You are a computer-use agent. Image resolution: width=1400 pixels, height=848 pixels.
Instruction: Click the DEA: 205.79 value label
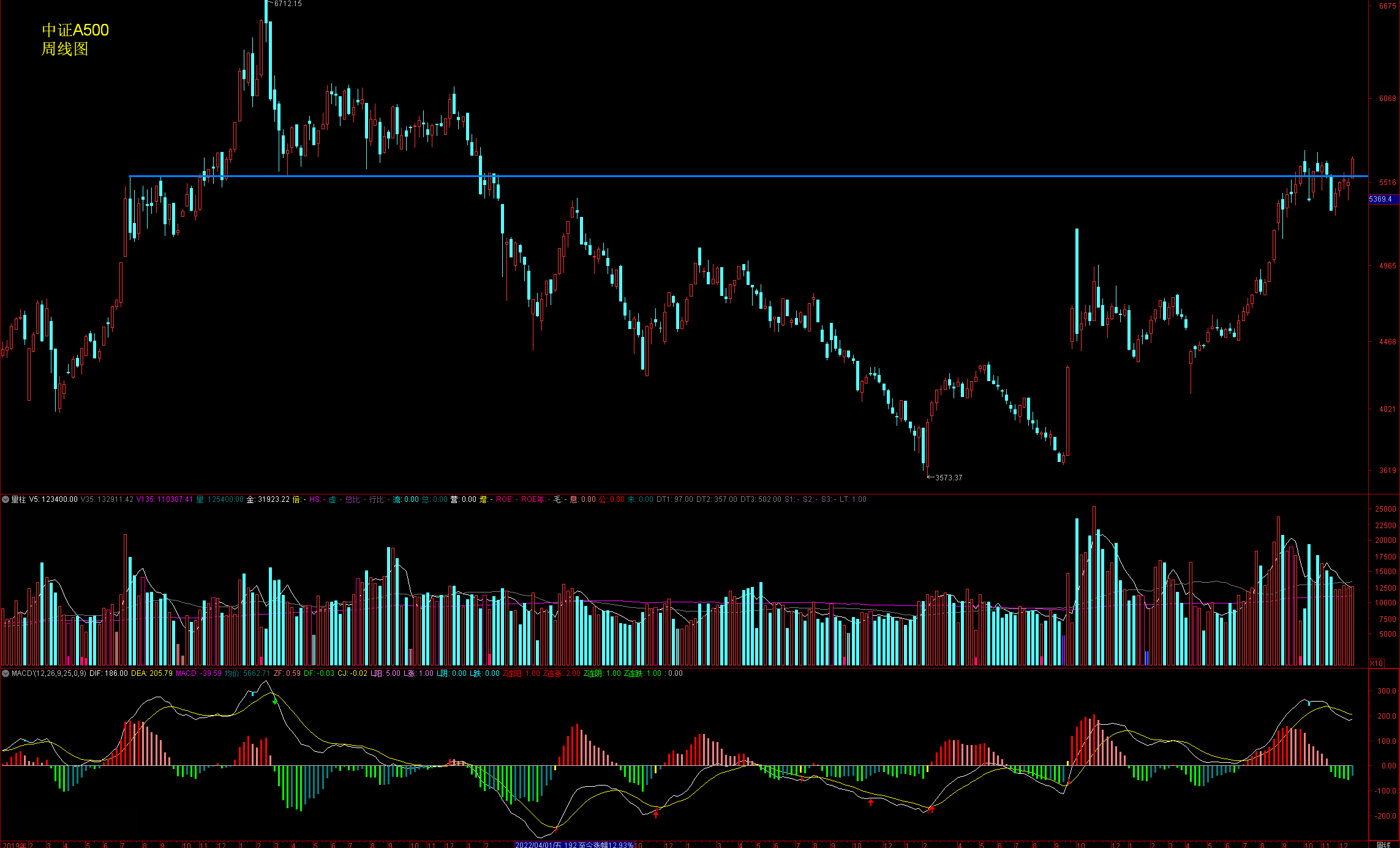click(151, 673)
